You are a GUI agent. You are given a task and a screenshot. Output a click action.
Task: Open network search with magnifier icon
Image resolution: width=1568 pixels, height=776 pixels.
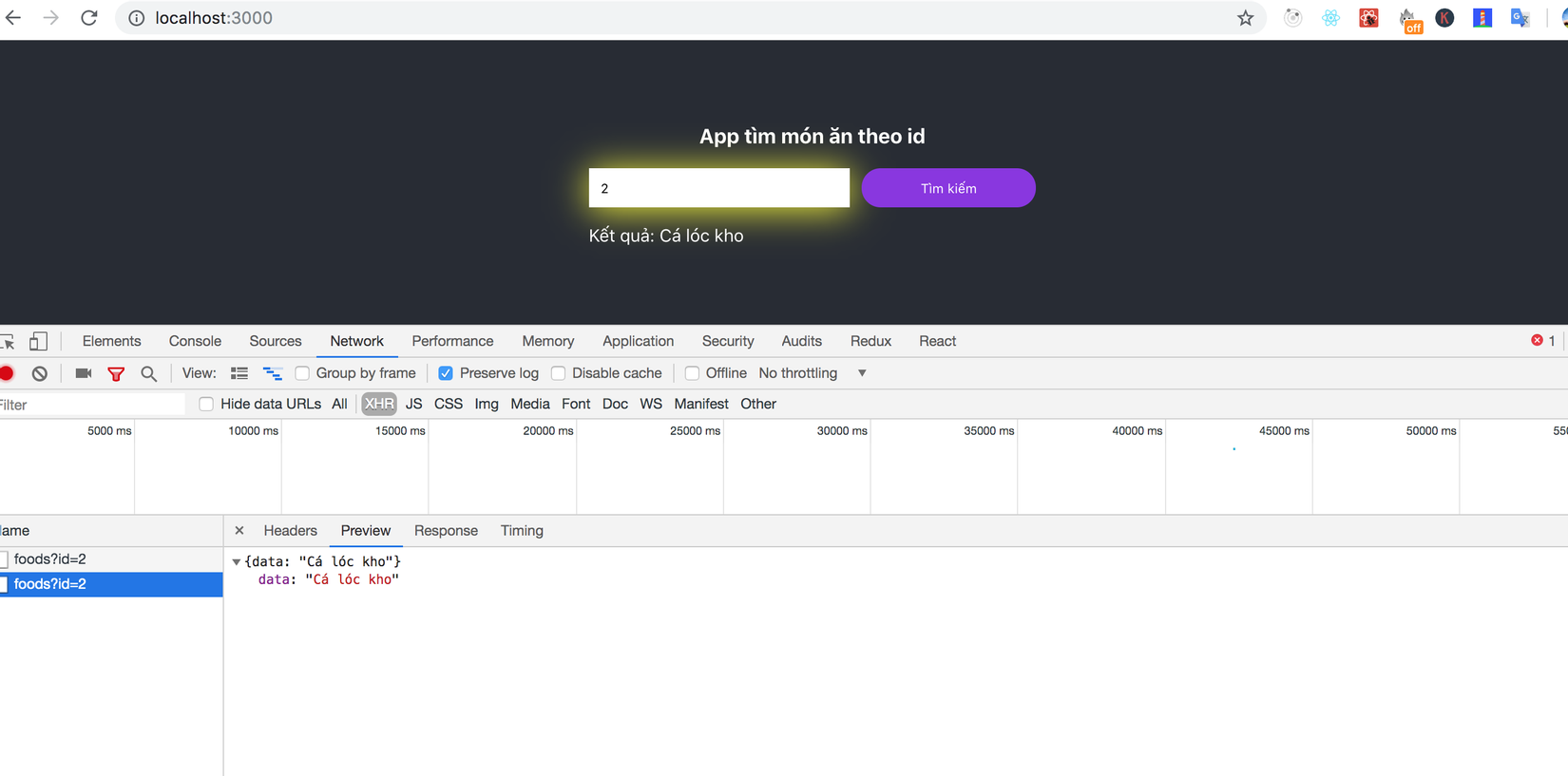click(149, 374)
